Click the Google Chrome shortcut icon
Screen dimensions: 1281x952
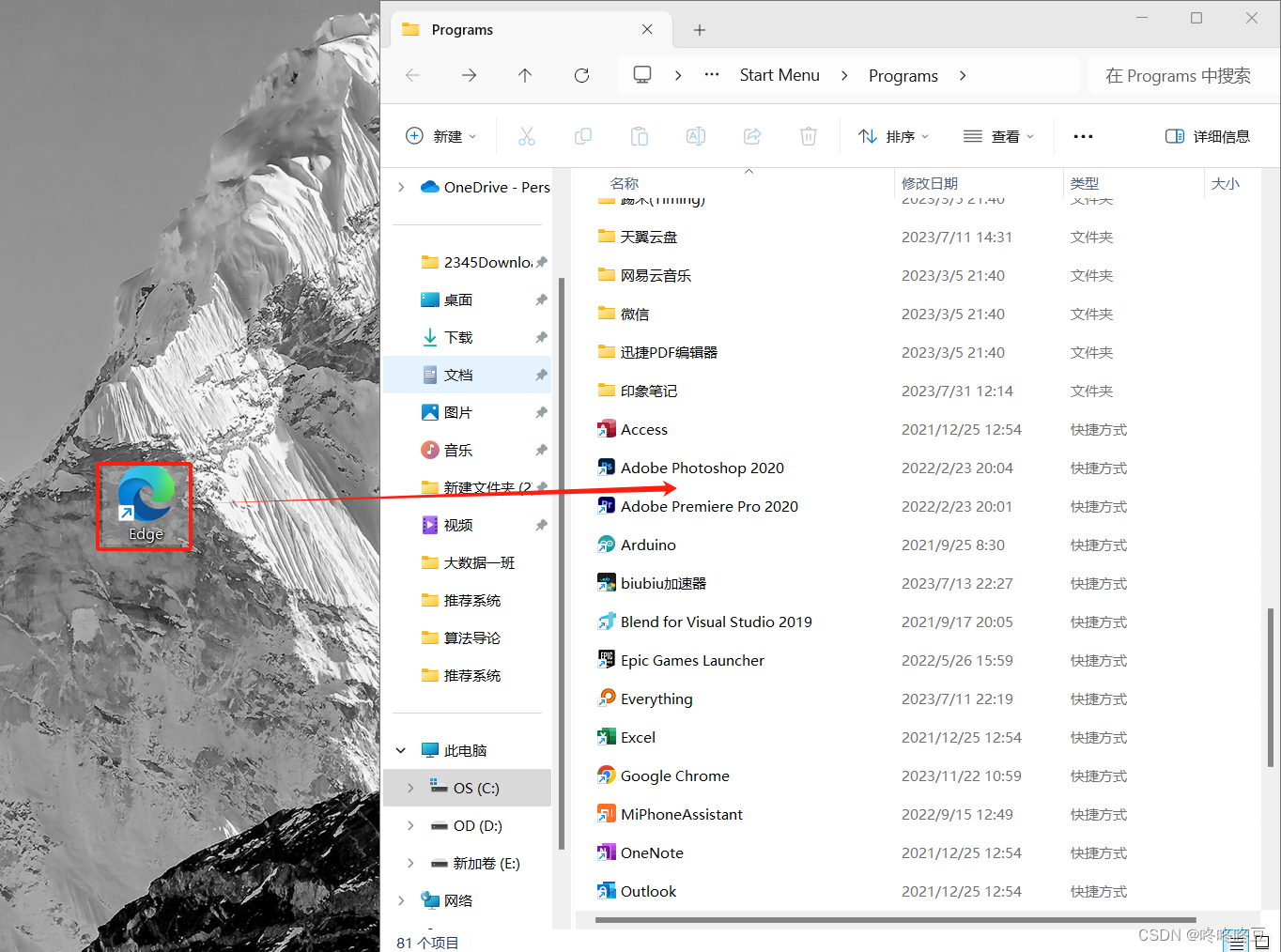607,775
